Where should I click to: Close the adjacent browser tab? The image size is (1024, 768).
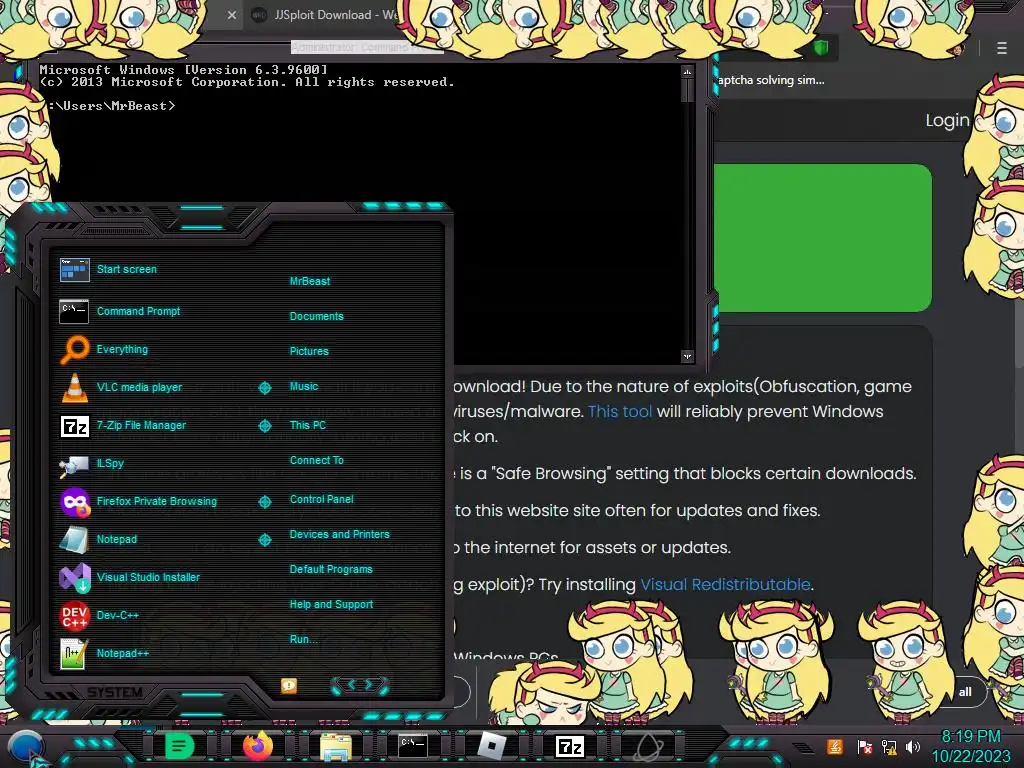tap(232, 14)
